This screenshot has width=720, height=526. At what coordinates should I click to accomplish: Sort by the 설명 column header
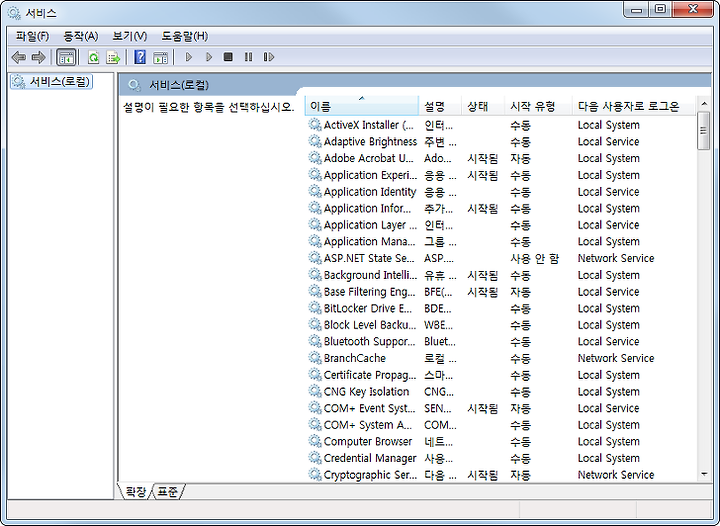[440, 106]
